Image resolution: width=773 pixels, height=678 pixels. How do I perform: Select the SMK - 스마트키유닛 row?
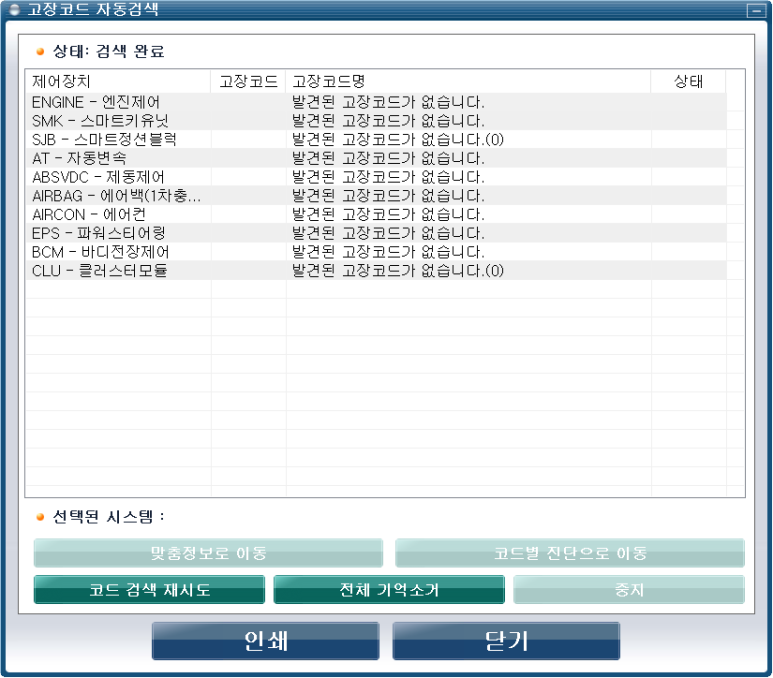pos(376,121)
